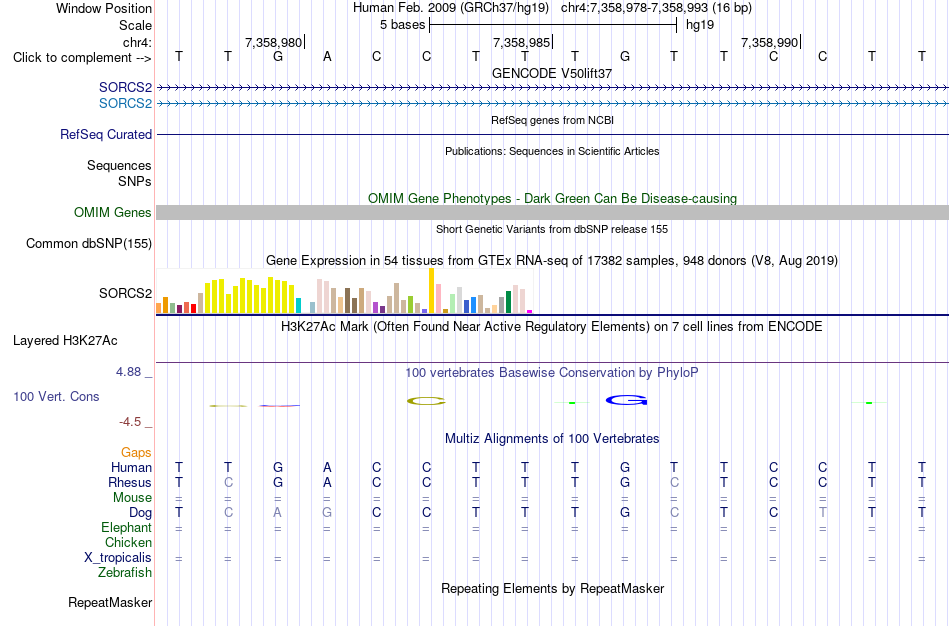Click the olive C conservation logo letter

427,401
